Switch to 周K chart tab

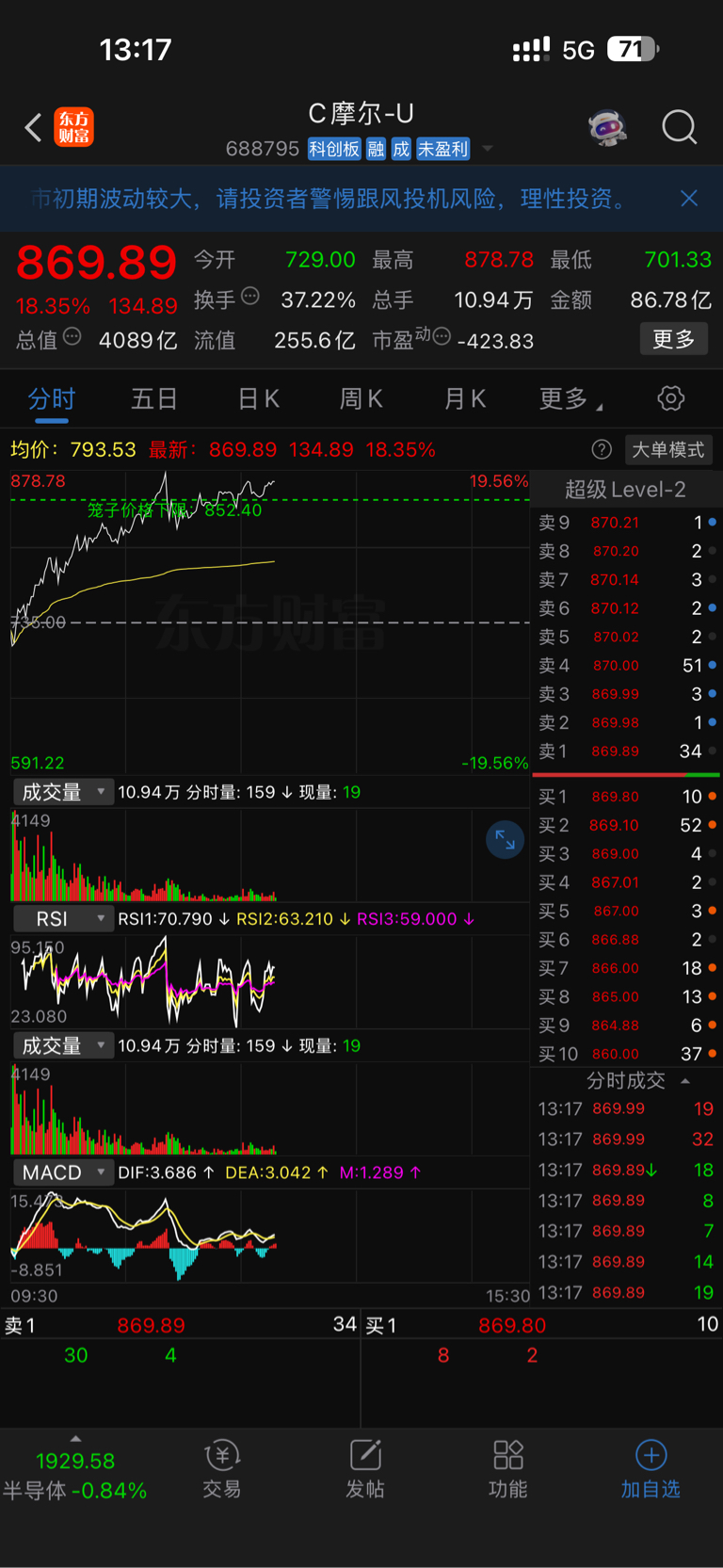361,399
